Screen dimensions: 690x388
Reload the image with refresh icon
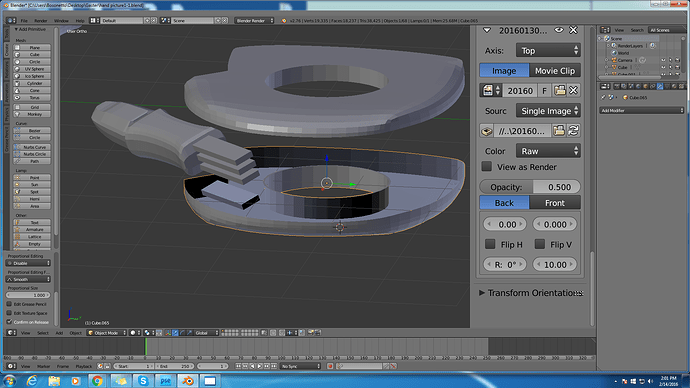point(573,131)
